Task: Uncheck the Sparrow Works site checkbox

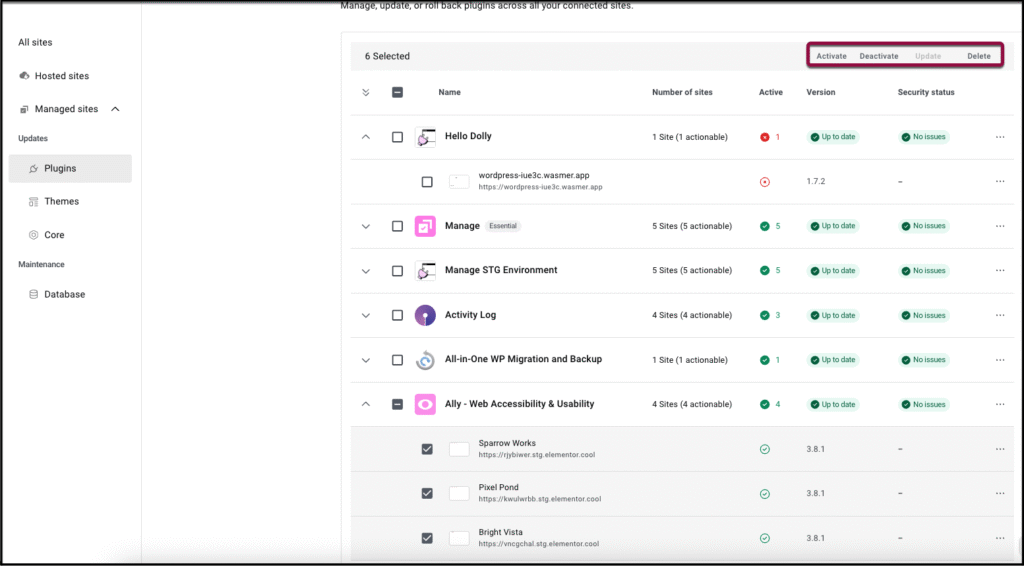Action: [x=427, y=449]
